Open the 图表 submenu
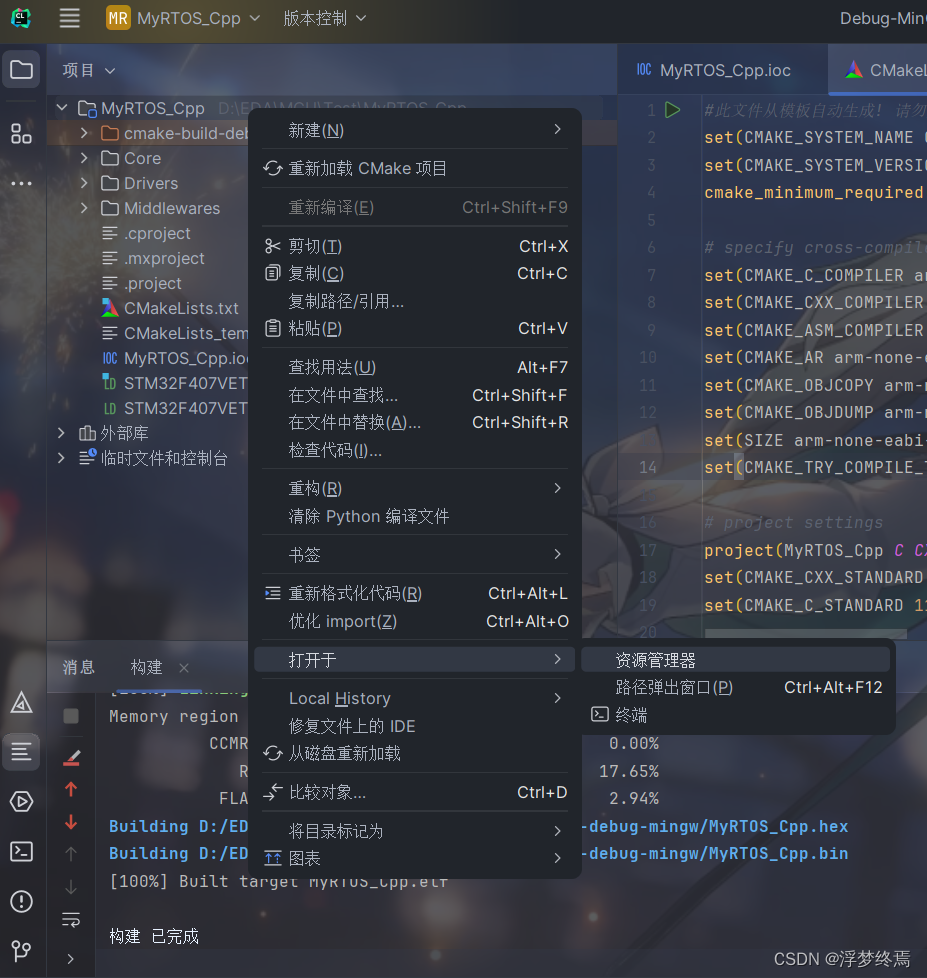Image resolution: width=927 pixels, height=978 pixels. 415,858
